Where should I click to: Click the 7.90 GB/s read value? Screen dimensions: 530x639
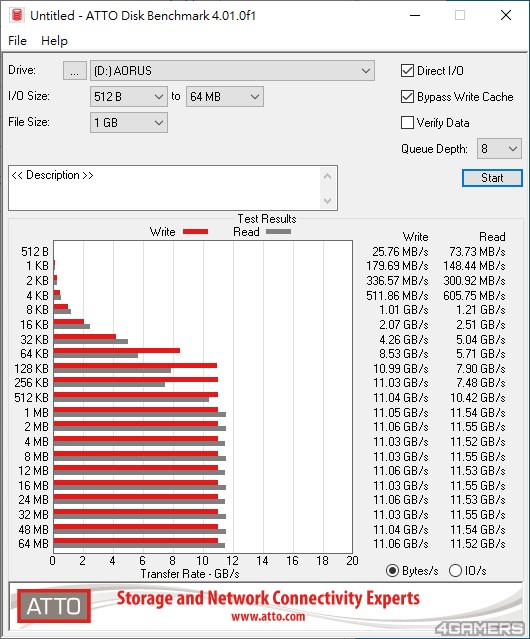tap(481, 368)
